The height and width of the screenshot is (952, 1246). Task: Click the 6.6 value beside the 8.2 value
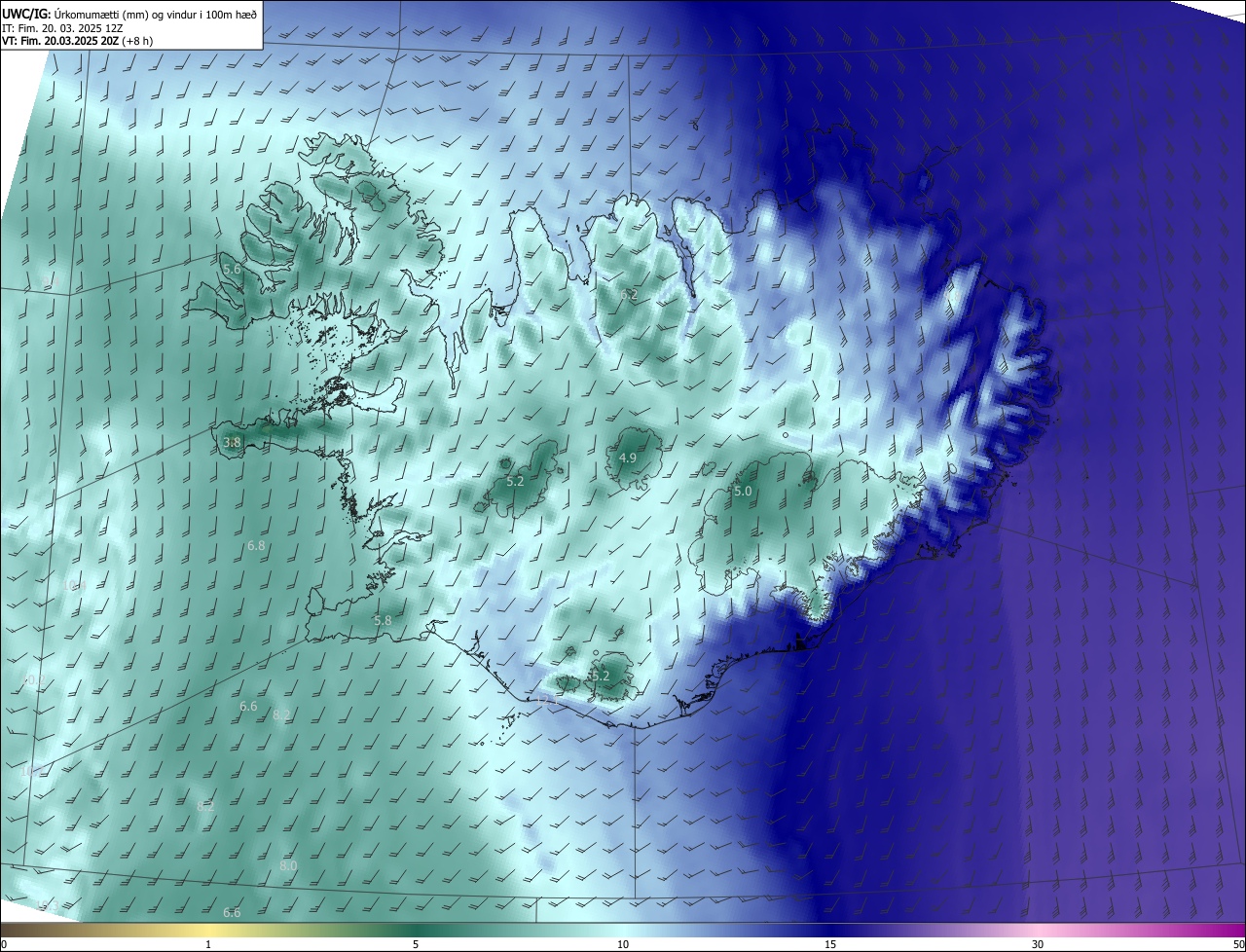[248, 706]
